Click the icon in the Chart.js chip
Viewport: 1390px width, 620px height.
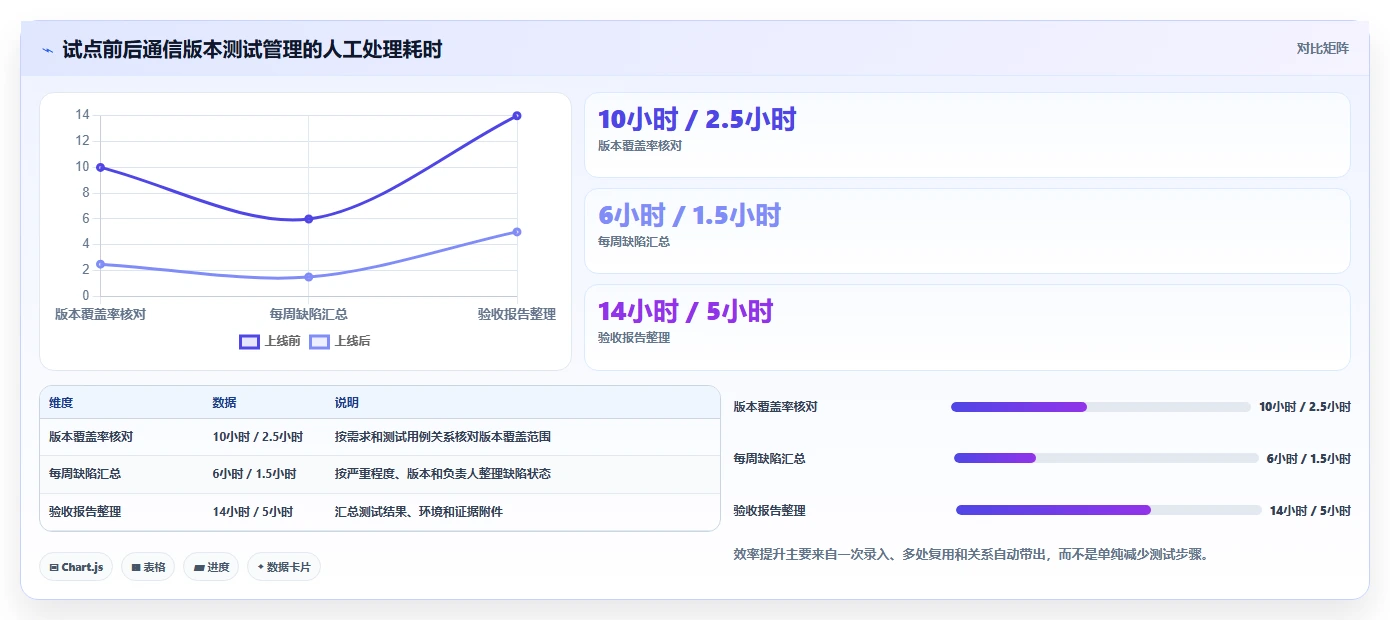pyautogui.click(x=54, y=567)
